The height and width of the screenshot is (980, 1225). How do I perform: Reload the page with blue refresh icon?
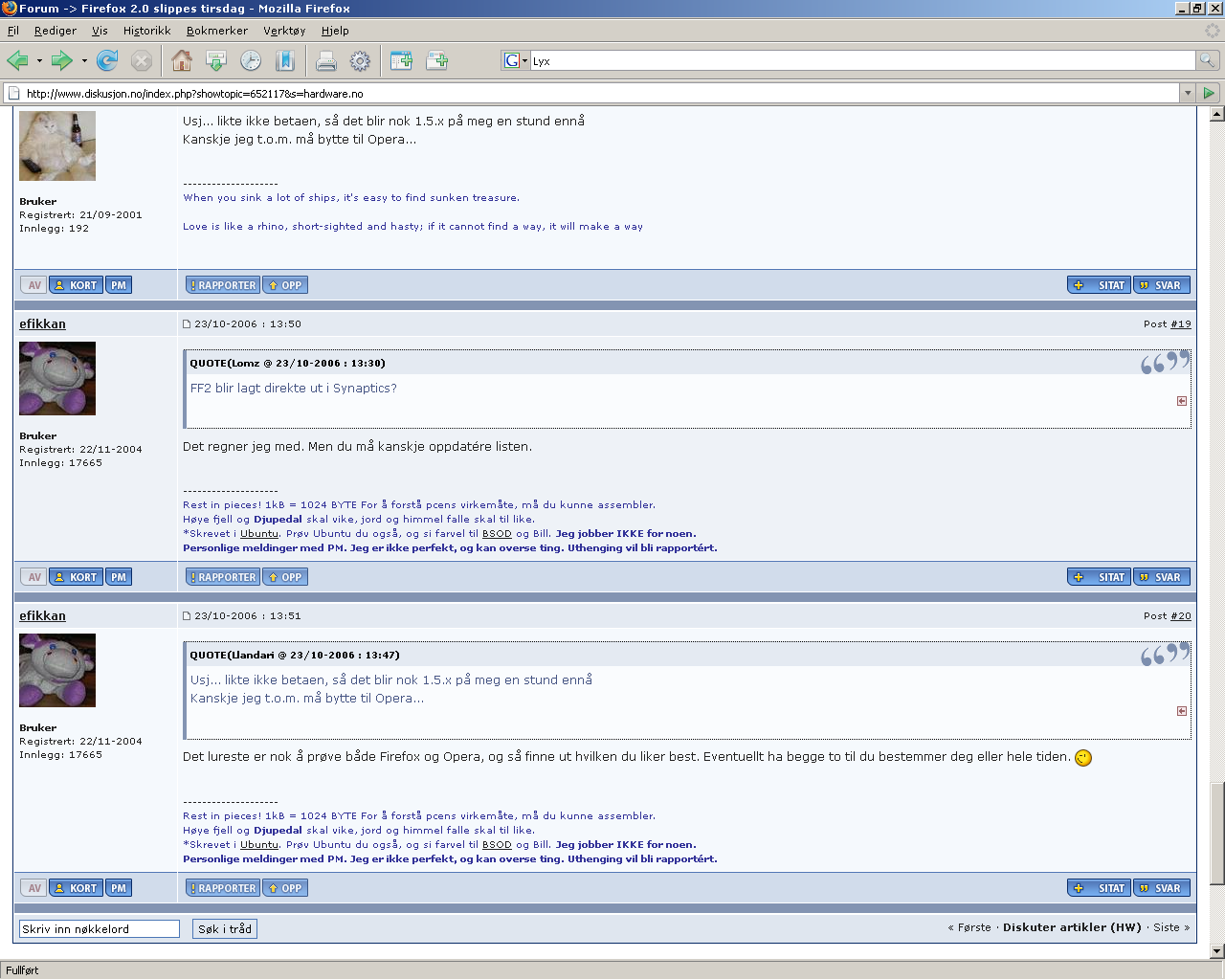pyautogui.click(x=107, y=61)
